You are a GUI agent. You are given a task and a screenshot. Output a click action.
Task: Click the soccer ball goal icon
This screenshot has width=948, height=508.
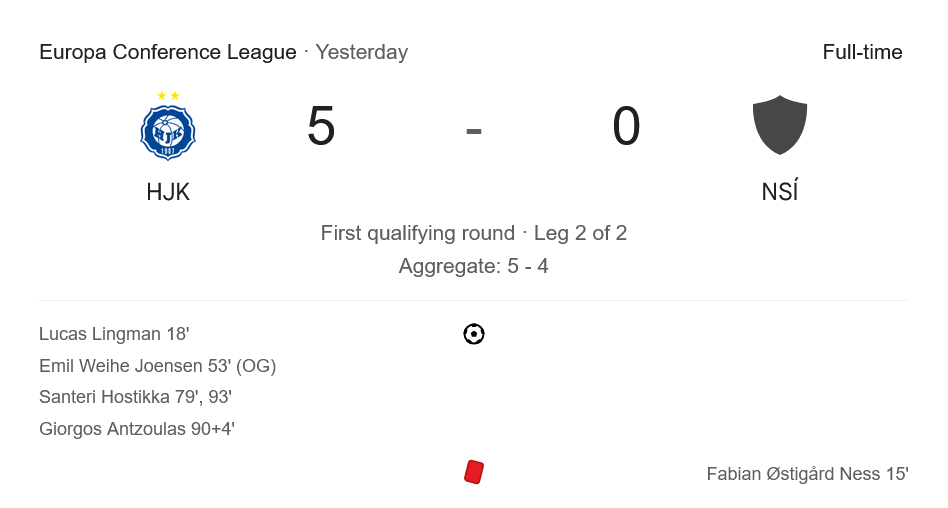[474, 334]
